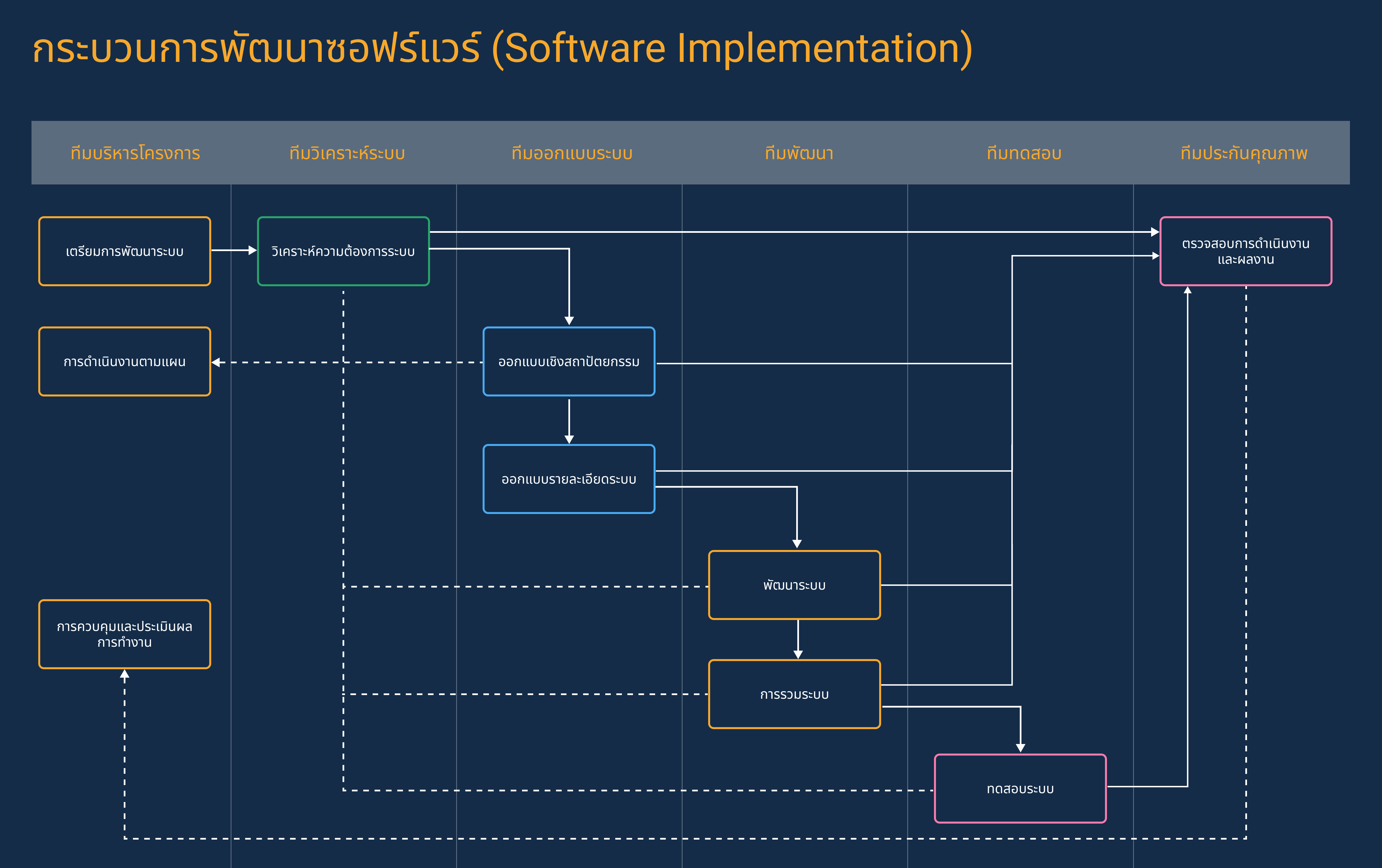The height and width of the screenshot is (868, 1382).
Task: Select the การควบคุมและประเมินผลการทำงาน box
Action: (x=125, y=635)
